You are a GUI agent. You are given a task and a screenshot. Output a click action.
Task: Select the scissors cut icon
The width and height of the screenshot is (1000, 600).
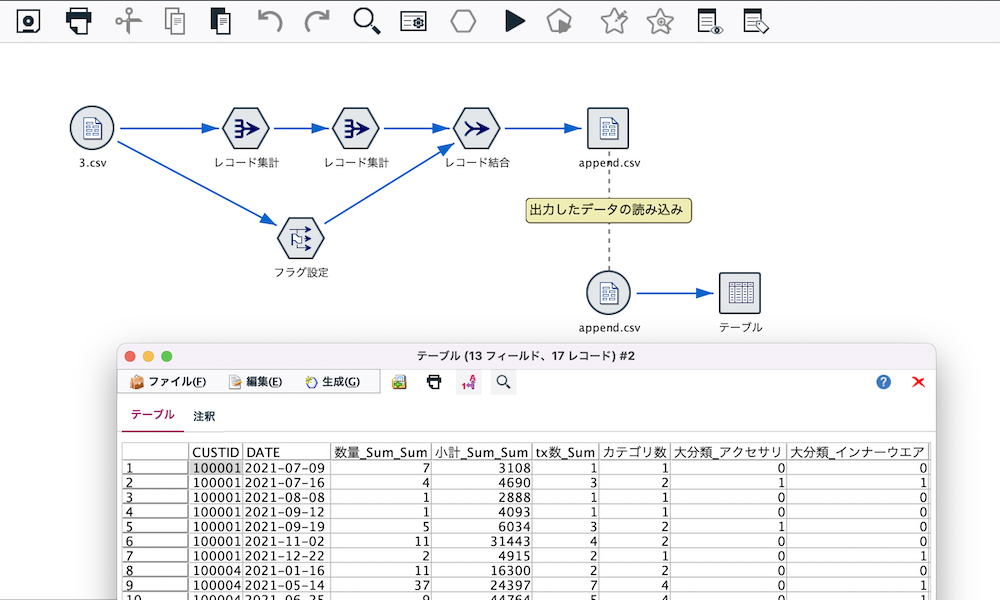(x=126, y=20)
